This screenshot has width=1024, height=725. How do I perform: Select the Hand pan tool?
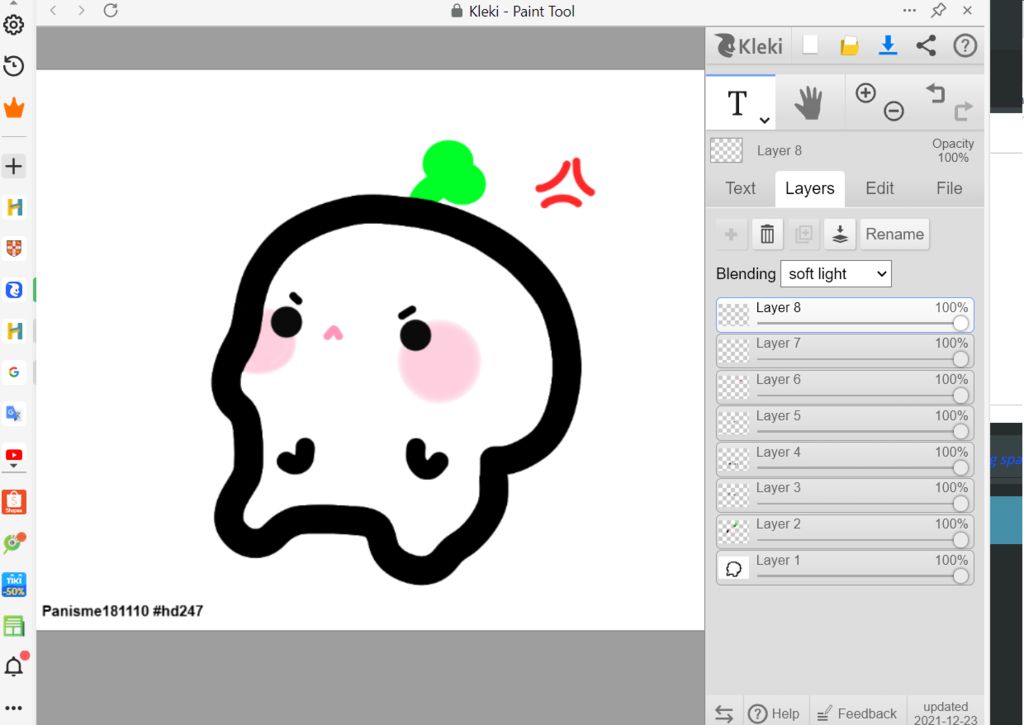[808, 103]
